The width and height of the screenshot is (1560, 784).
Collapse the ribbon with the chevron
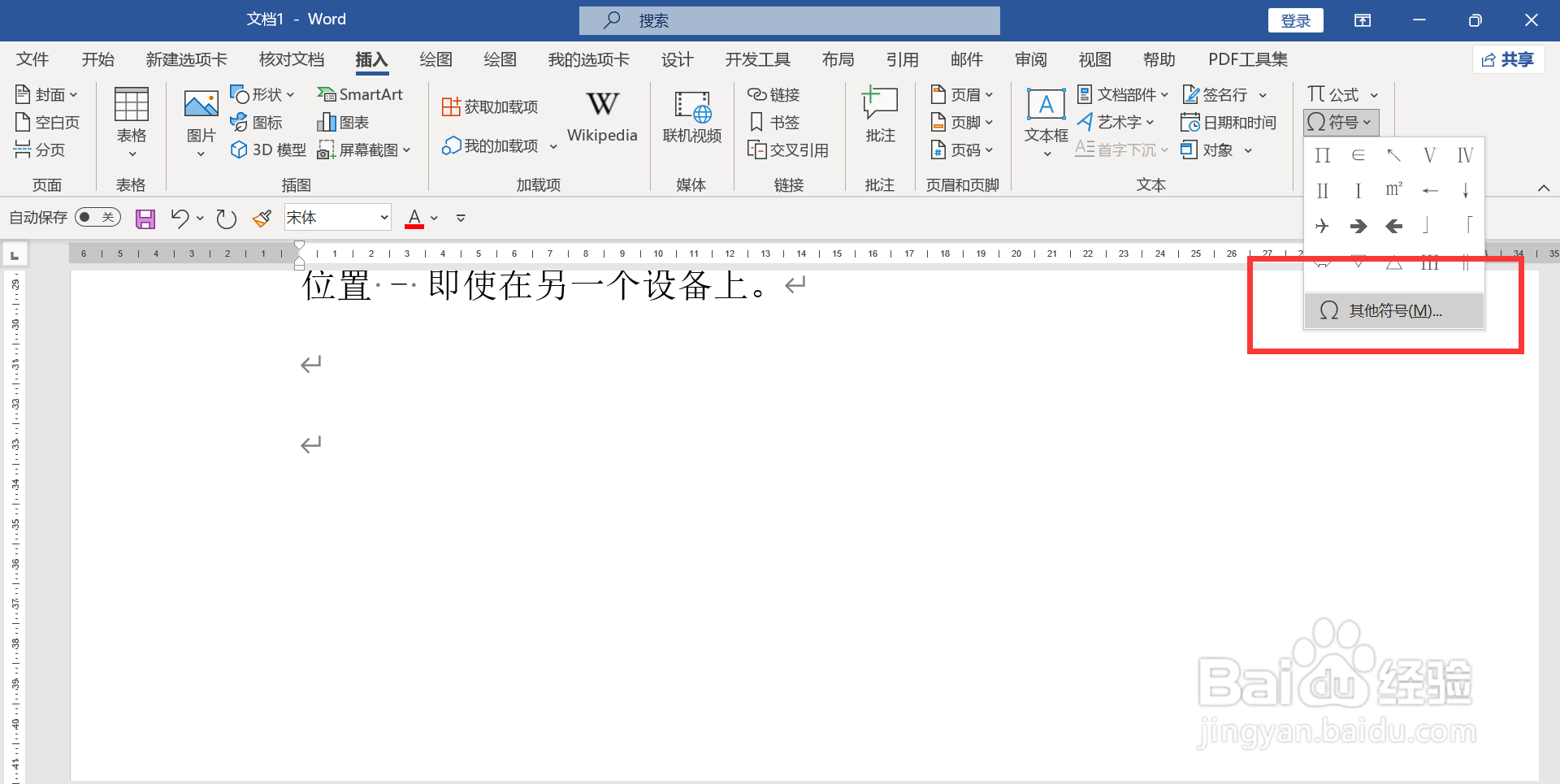pos(1544,188)
